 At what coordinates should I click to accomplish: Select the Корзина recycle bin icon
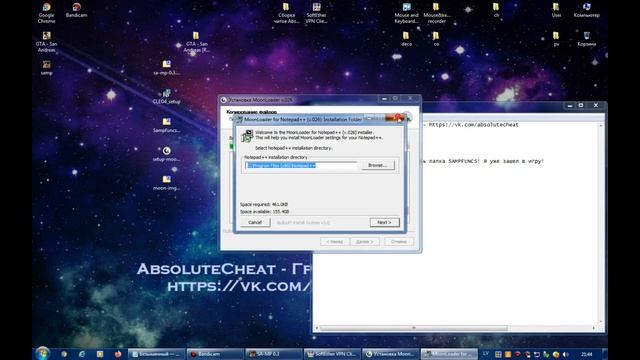pos(587,39)
